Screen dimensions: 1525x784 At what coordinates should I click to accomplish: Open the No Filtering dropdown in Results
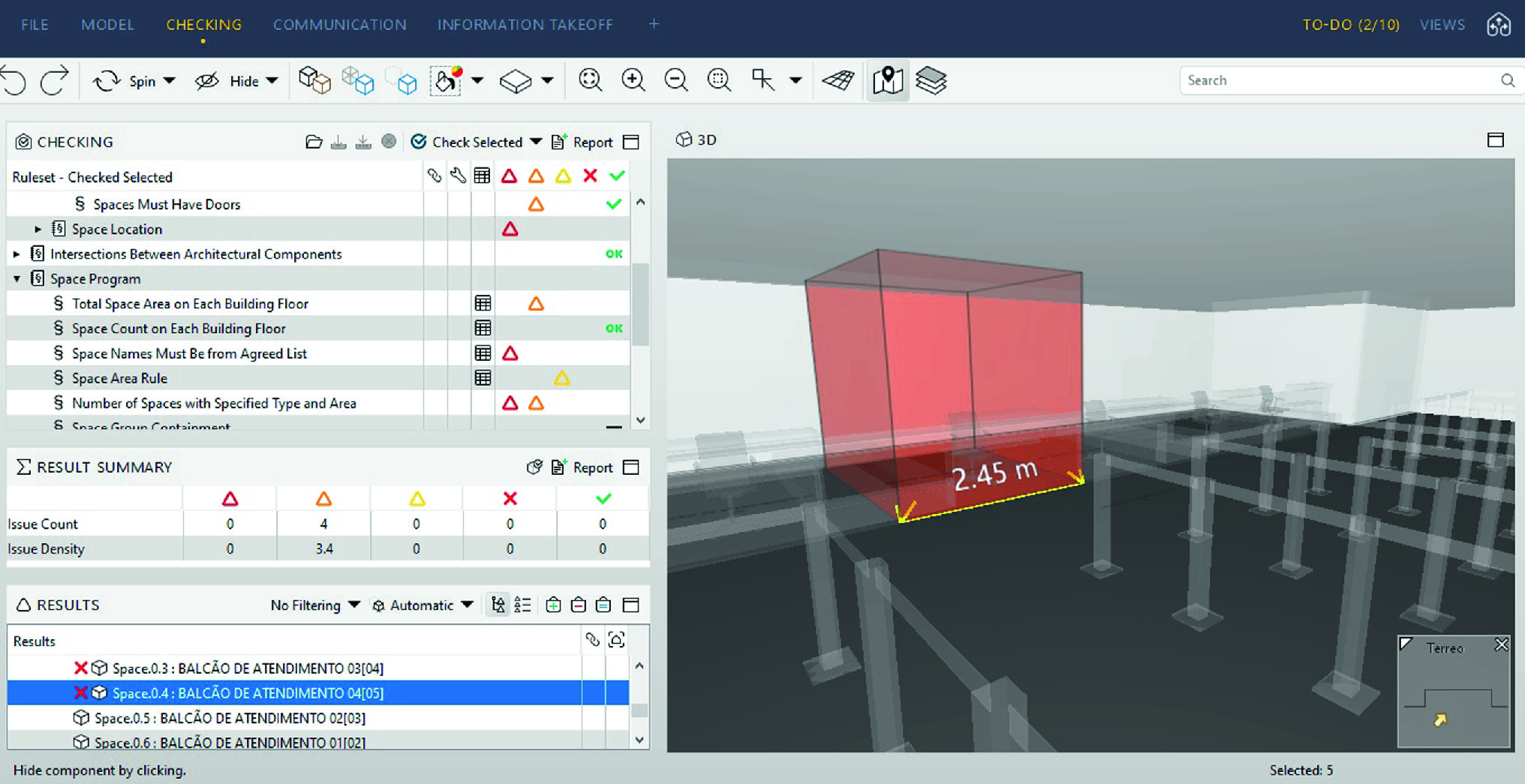(x=314, y=605)
